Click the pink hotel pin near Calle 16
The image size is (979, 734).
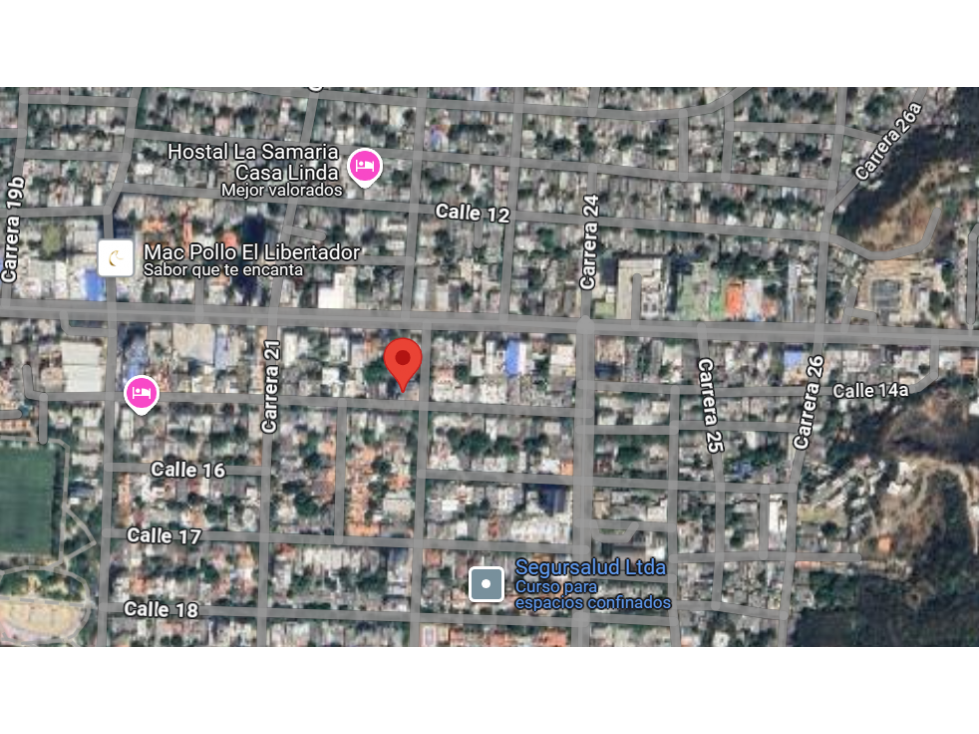(141, 395)
